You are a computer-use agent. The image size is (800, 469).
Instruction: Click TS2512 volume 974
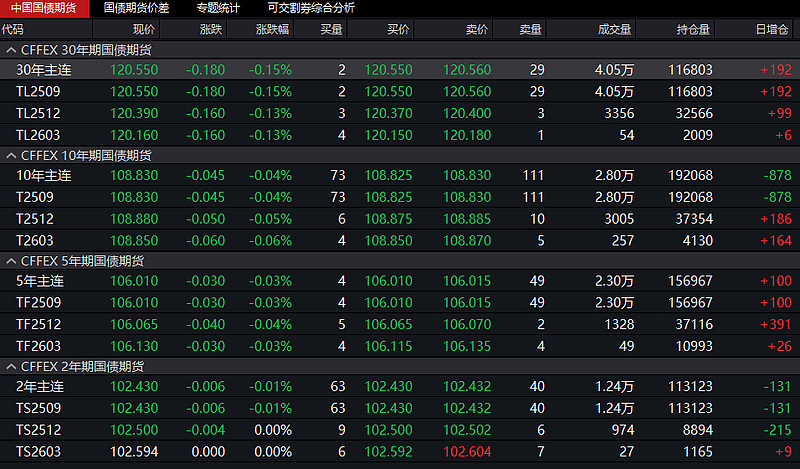[622, 430]
